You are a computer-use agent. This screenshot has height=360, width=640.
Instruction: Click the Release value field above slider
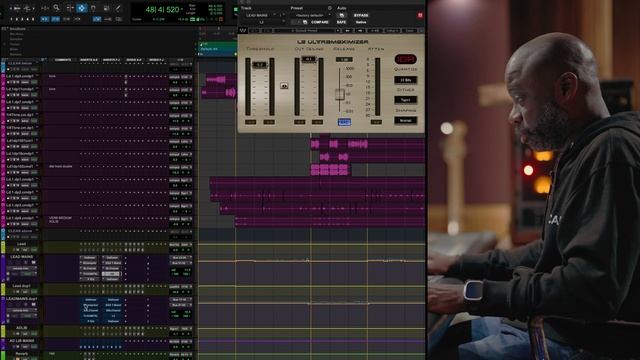point(344,60)
